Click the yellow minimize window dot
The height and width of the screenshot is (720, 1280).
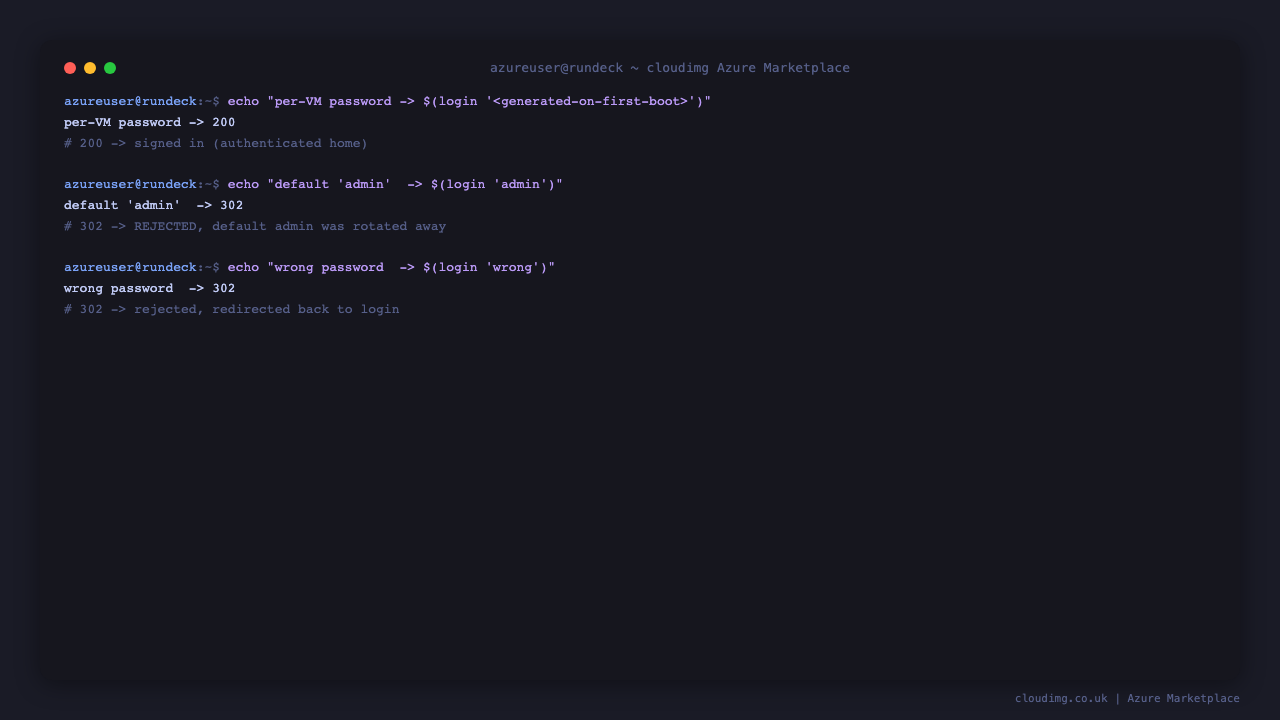click(90, 68)
